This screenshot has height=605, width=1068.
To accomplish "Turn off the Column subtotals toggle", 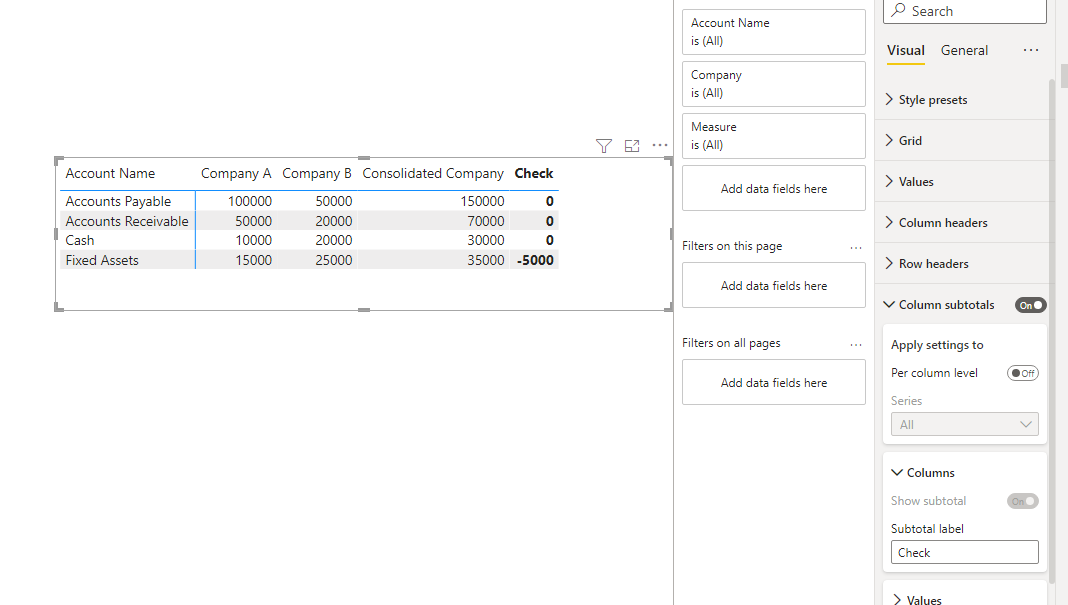I will click(1030, 305).
